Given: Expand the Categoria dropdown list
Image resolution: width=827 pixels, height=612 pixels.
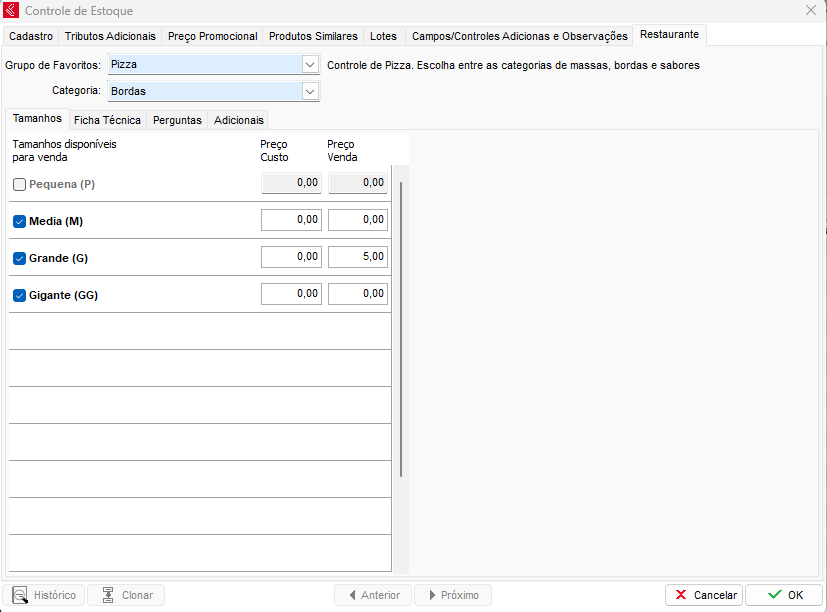Looking at the screenshot, I should pyautogui.click(x=309, y=91).
